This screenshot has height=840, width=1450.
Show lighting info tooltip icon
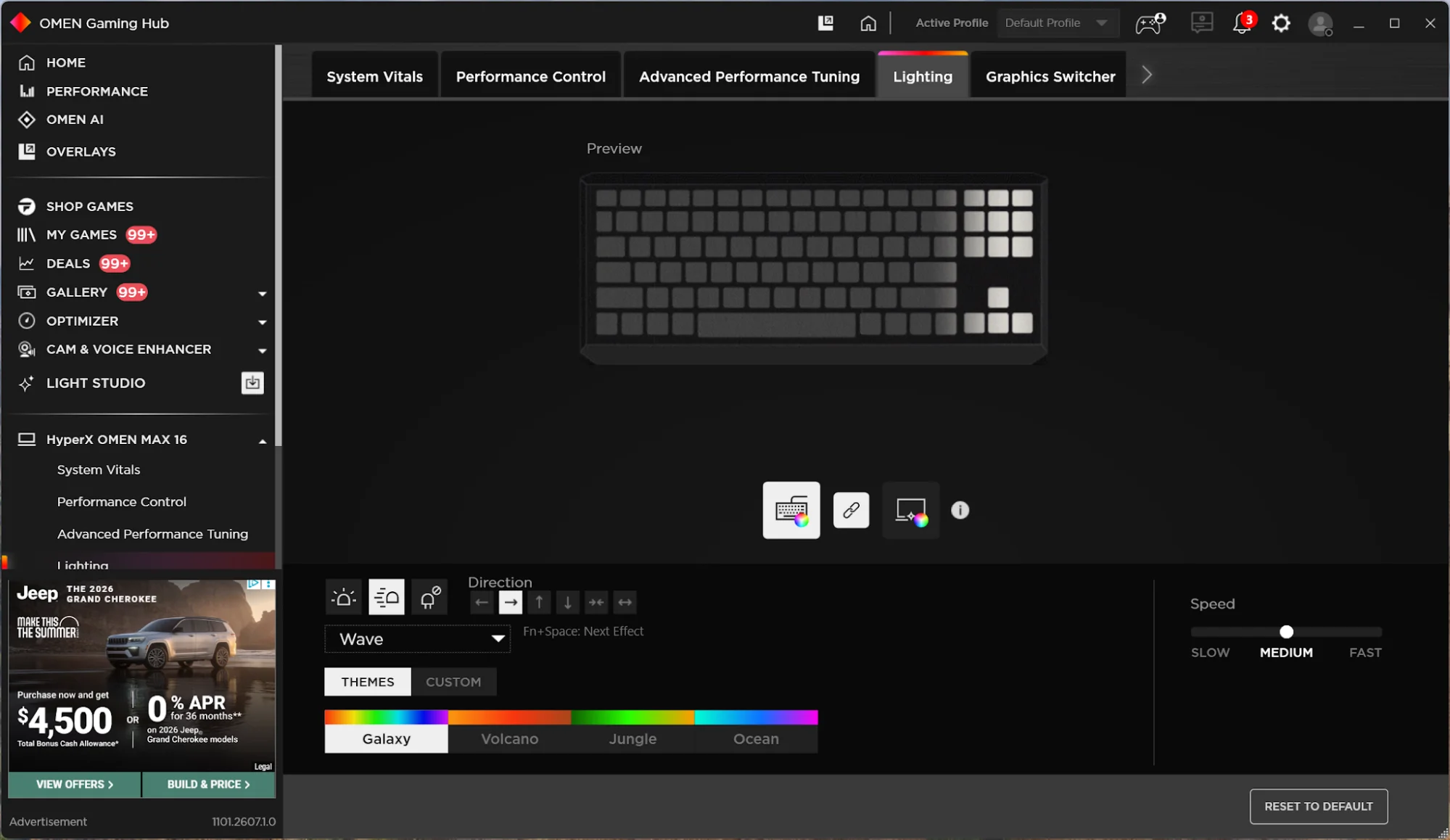point(960,510)
